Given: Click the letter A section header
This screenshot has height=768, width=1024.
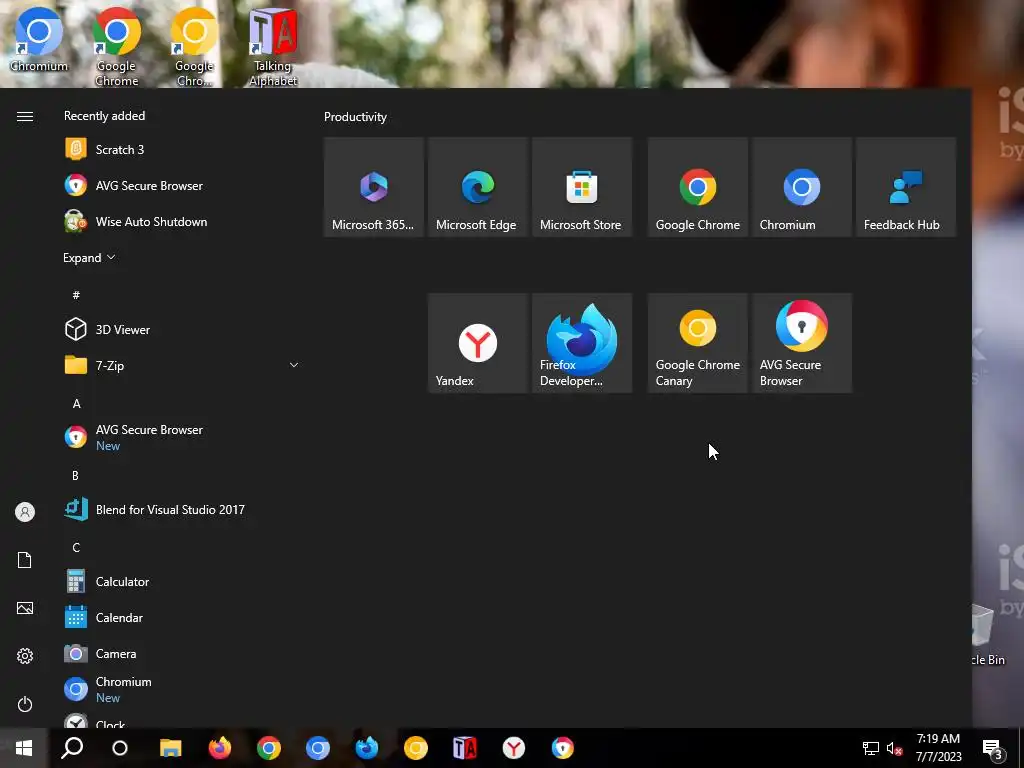Looking at the screenshot, I should click(76, 404).
